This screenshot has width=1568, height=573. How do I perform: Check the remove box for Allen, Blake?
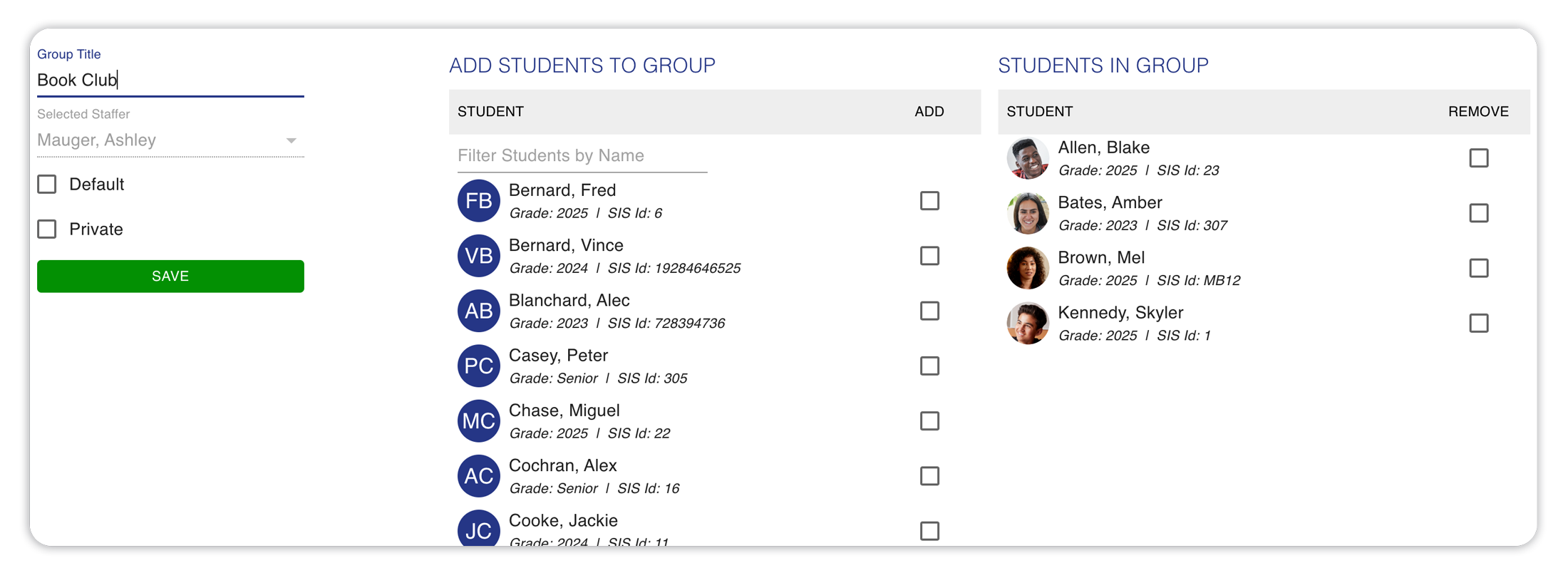click(1479, 158)
